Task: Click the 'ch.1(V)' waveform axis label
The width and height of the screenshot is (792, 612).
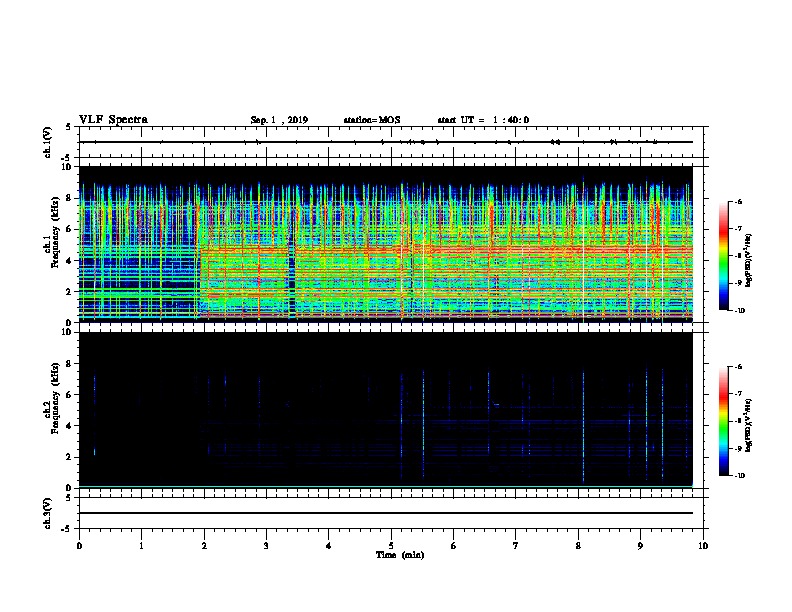Action: coord(48,142)
